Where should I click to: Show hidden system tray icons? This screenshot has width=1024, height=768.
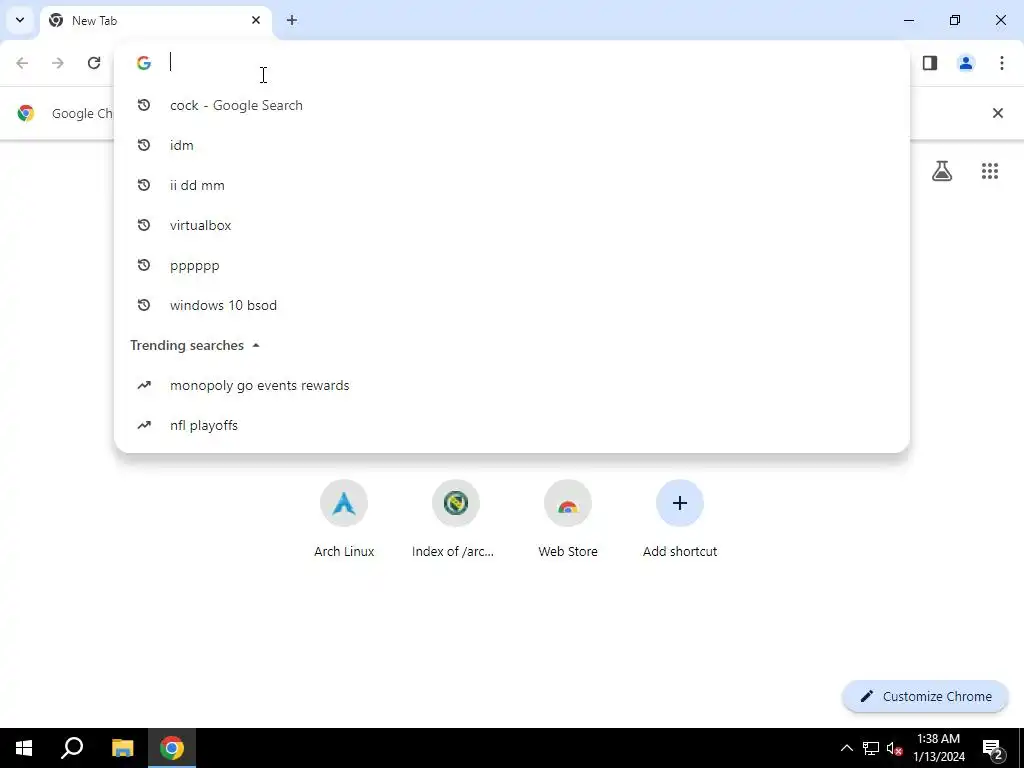click(x=846, y=748)
